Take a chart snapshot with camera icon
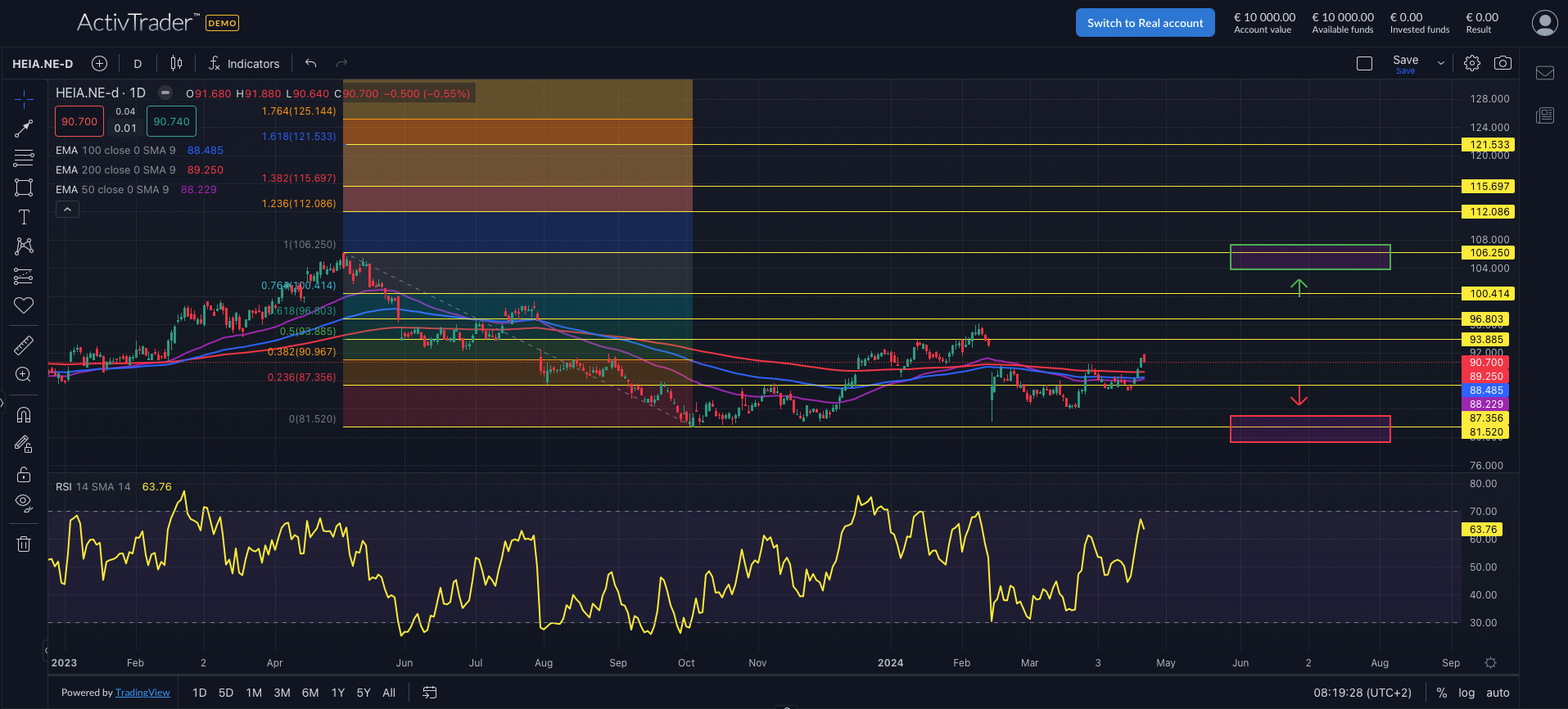Viewport: 1568px width, 709px height. (x=1502, y=63)
